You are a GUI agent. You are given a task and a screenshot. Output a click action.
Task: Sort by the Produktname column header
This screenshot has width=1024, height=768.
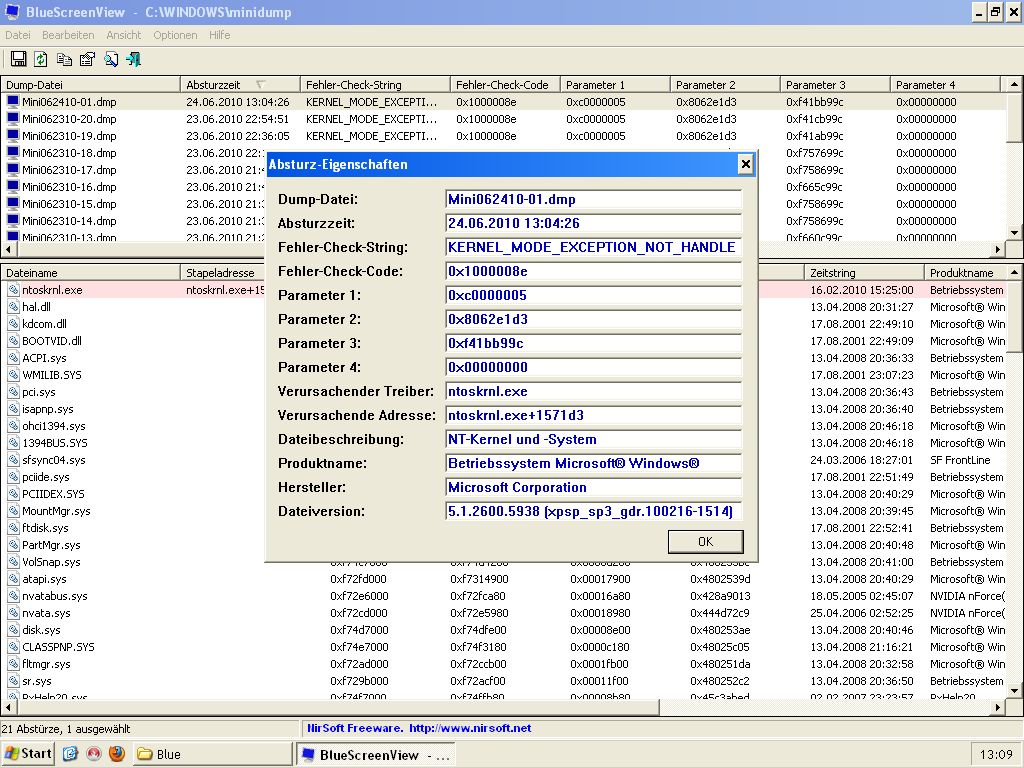967,273
